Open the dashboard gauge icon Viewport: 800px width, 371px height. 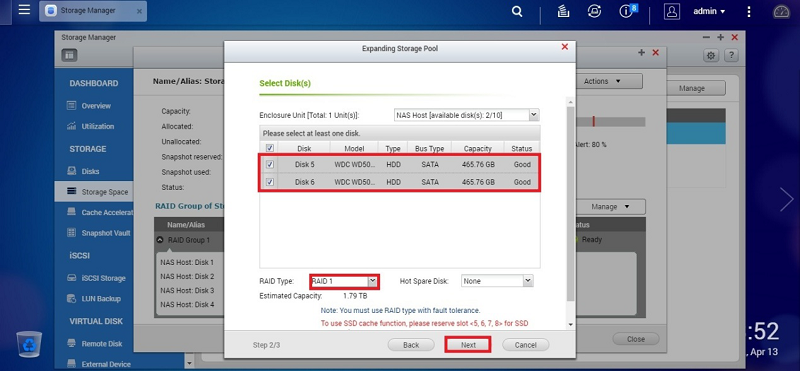(781, 12)
